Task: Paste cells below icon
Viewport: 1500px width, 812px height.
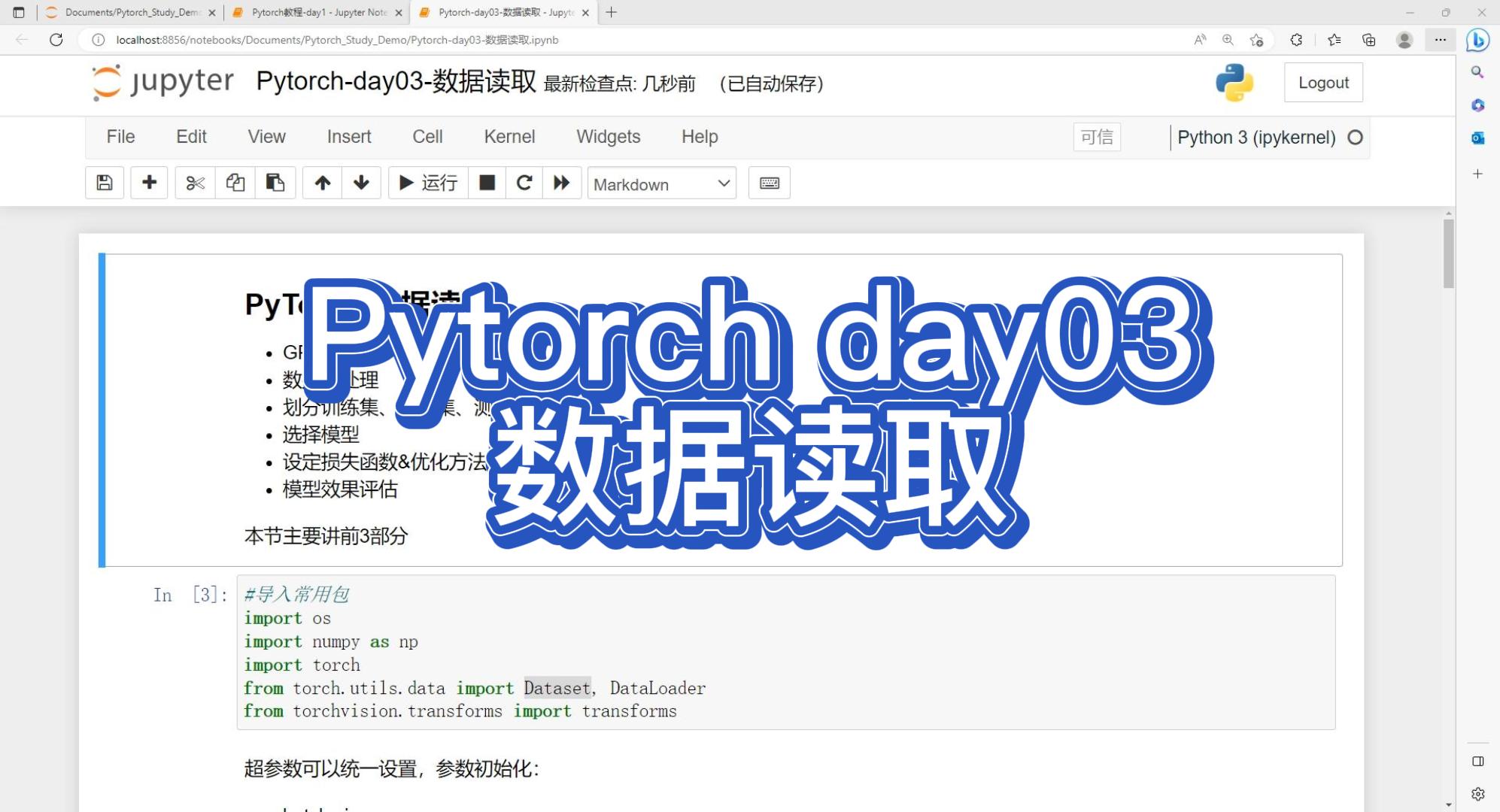Action: tap(275, 183)
